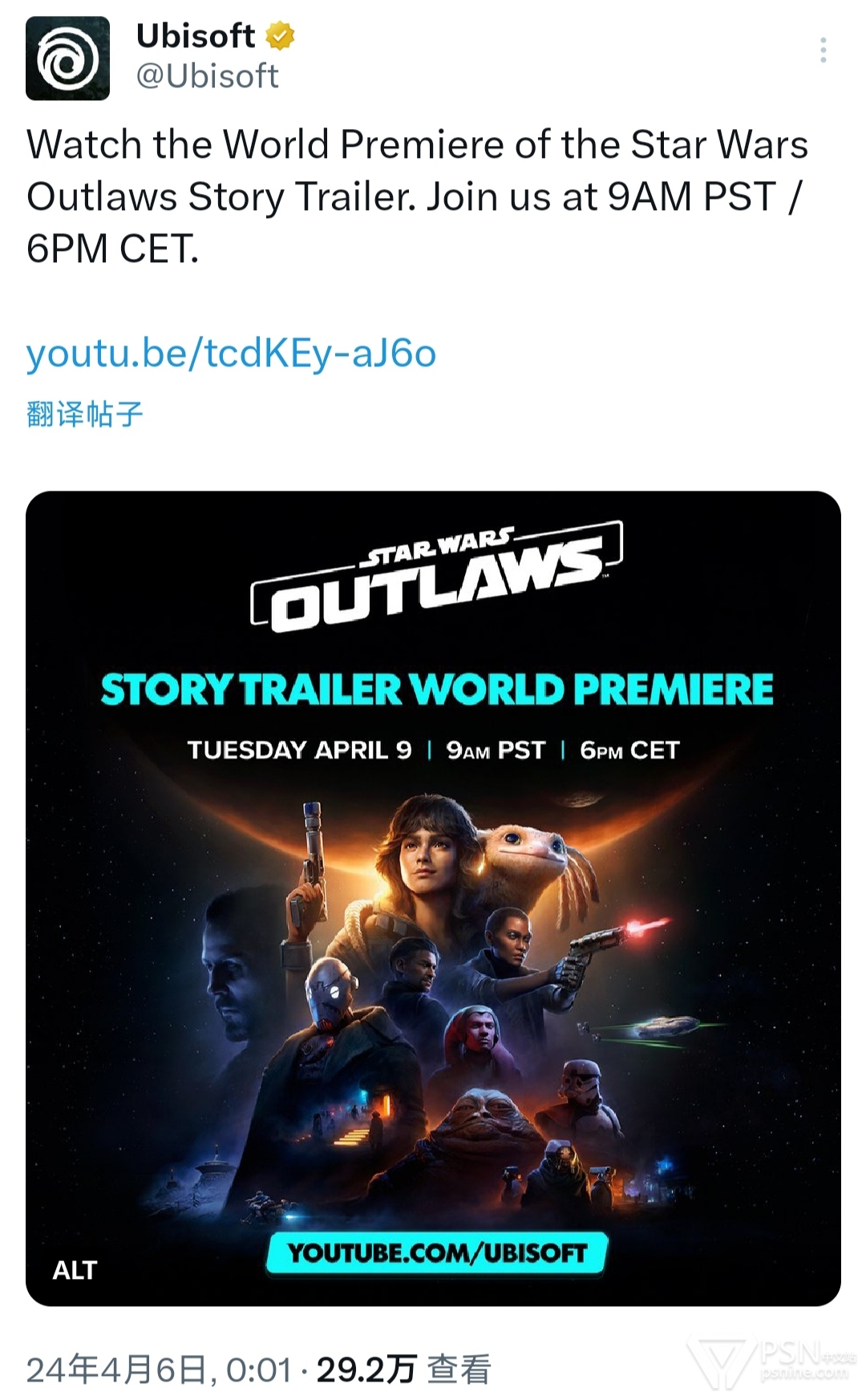Select the tweet body text about World Premiere

coord(417,196)
